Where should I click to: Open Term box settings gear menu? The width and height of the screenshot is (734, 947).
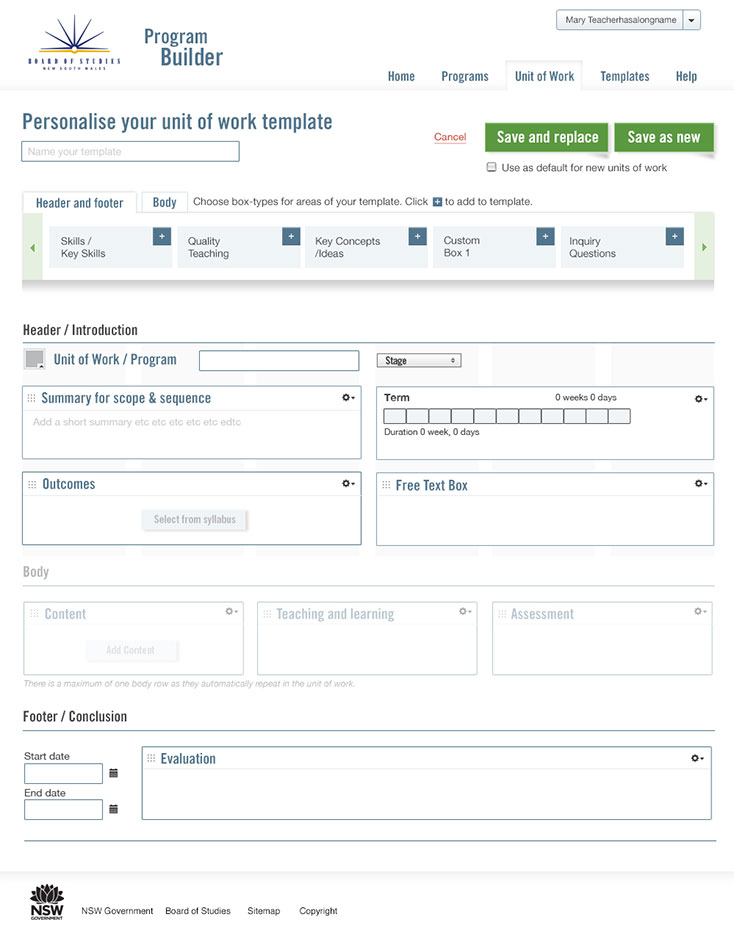[701, 399]
